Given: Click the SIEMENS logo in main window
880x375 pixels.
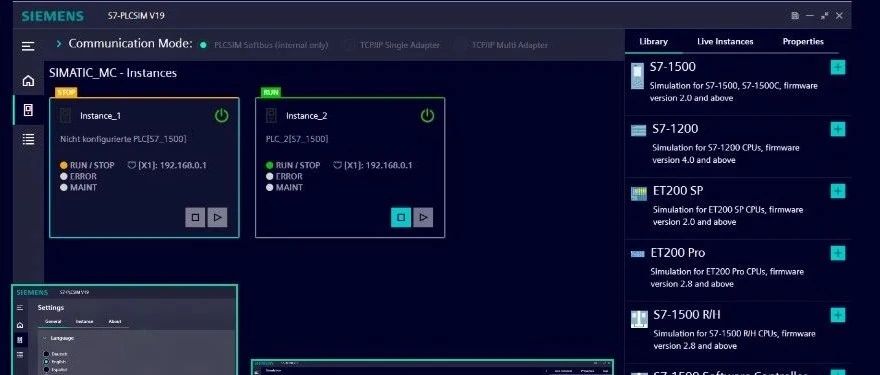Looking at the screenshot, I should (x=53, y=16).
